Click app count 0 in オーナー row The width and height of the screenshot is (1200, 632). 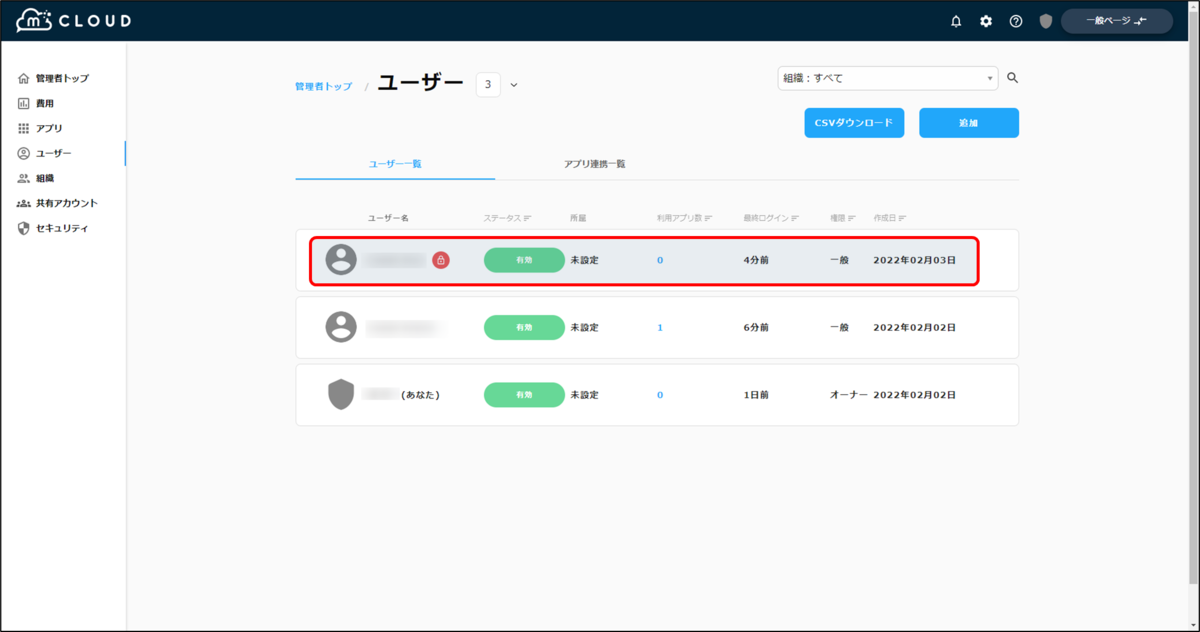pos(660,395)
